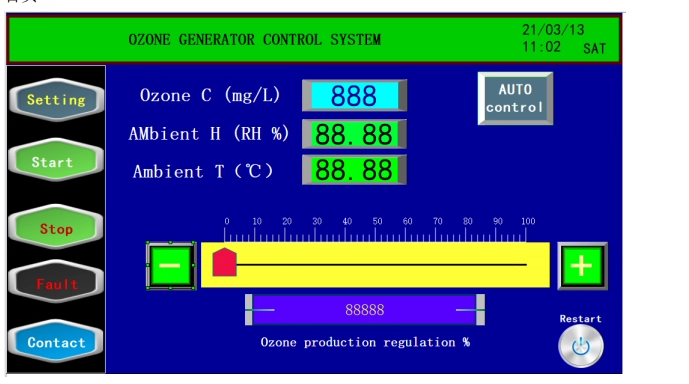Click the AMbient H (RH %) label
Screen dimensions: 689x384
tap(209, 134)
